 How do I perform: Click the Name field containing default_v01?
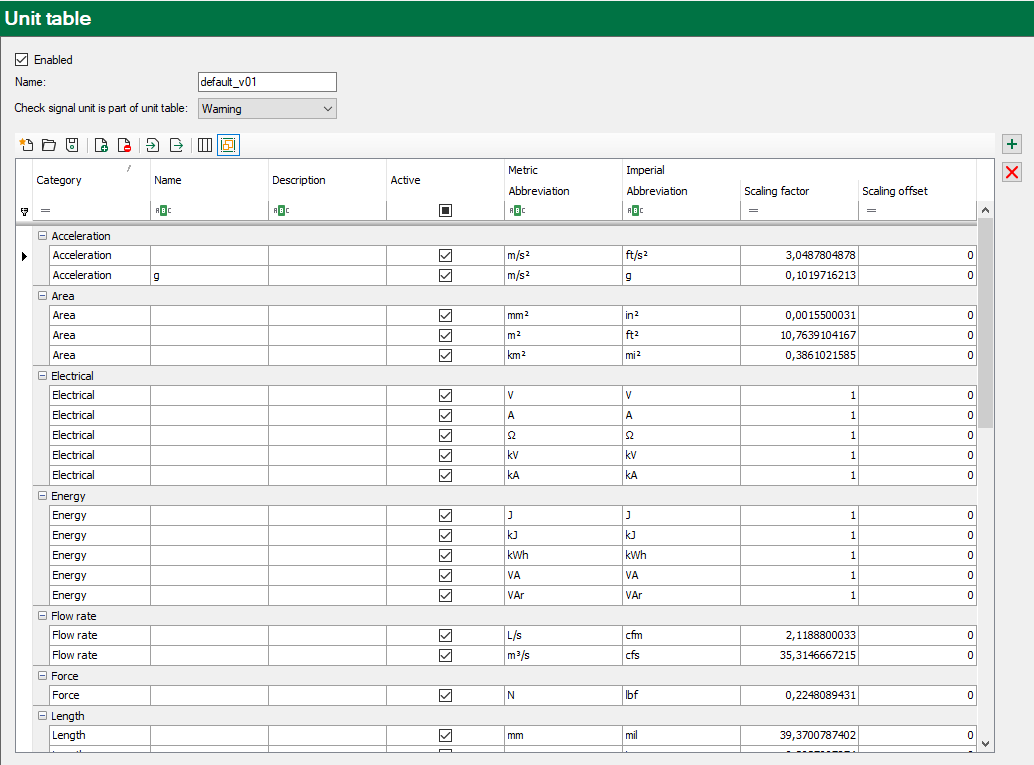point(267,82)
